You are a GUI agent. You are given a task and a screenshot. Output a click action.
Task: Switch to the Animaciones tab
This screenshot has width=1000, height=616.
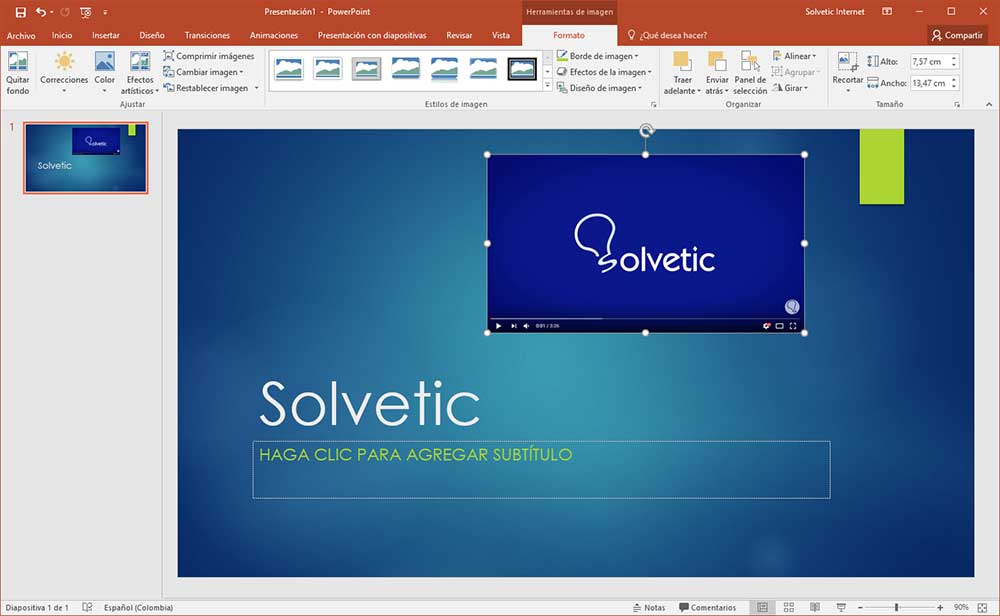(x=274, y=36)
